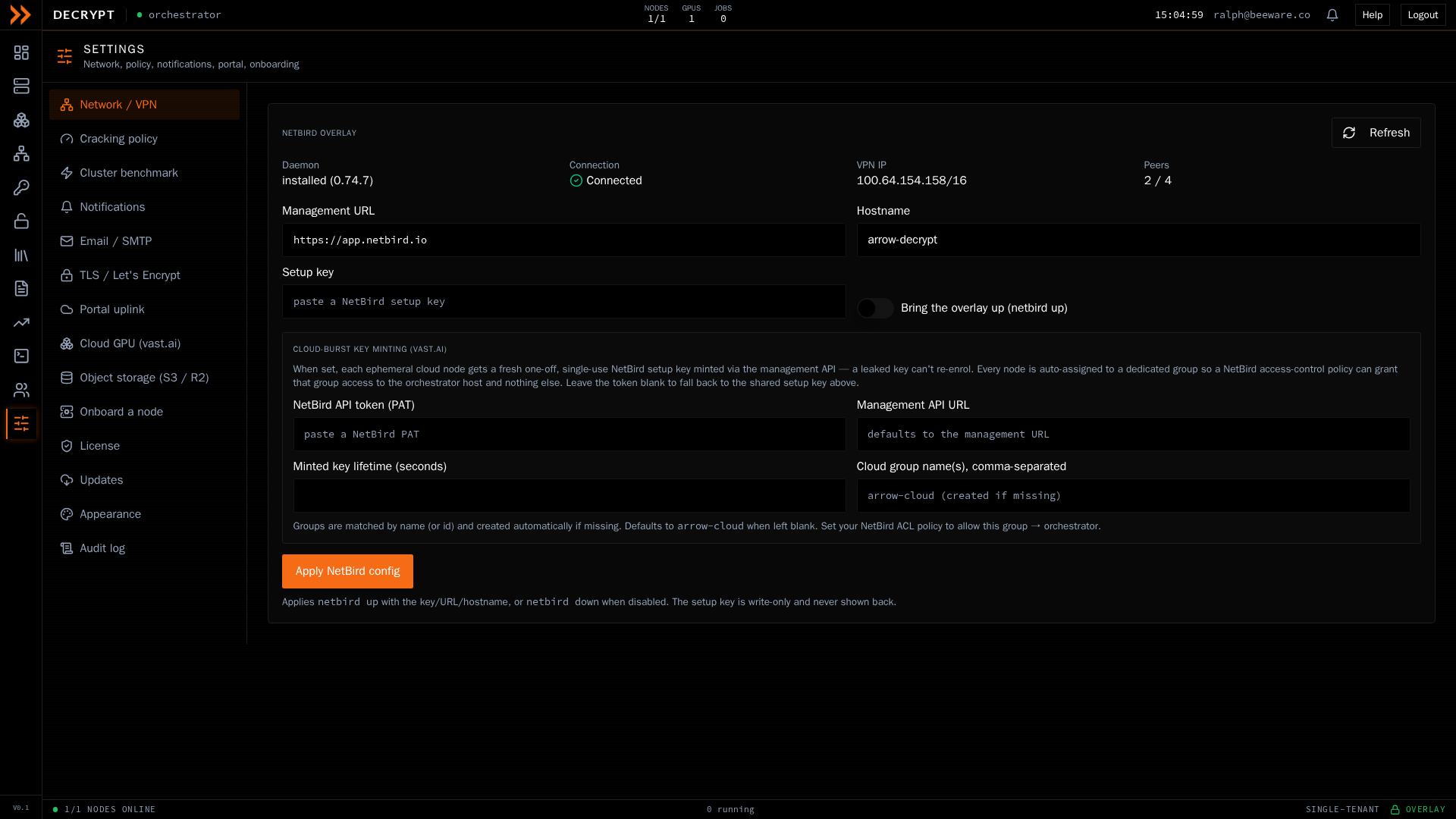This screenshot has width=1456, height=819.
Task: Open Cracking policy settings
Action: [x=144, y=139]
